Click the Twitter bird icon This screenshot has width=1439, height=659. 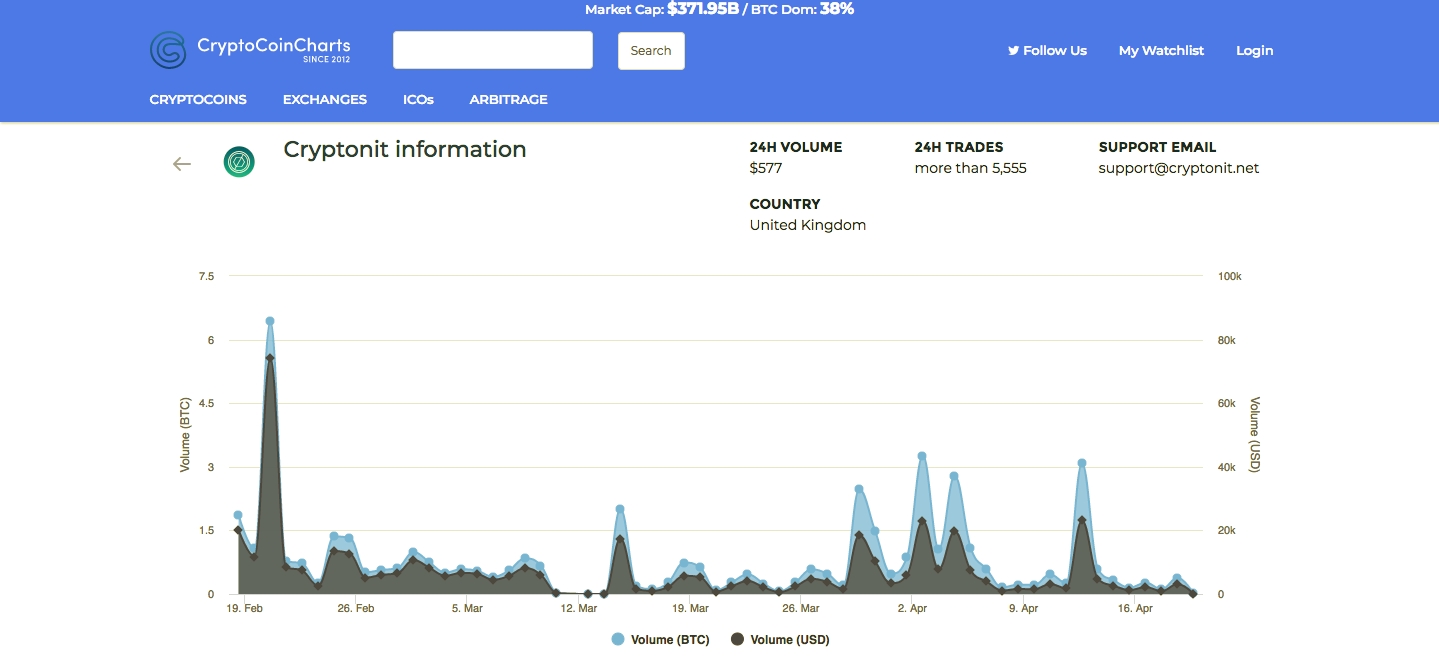tap(1013, 50)
